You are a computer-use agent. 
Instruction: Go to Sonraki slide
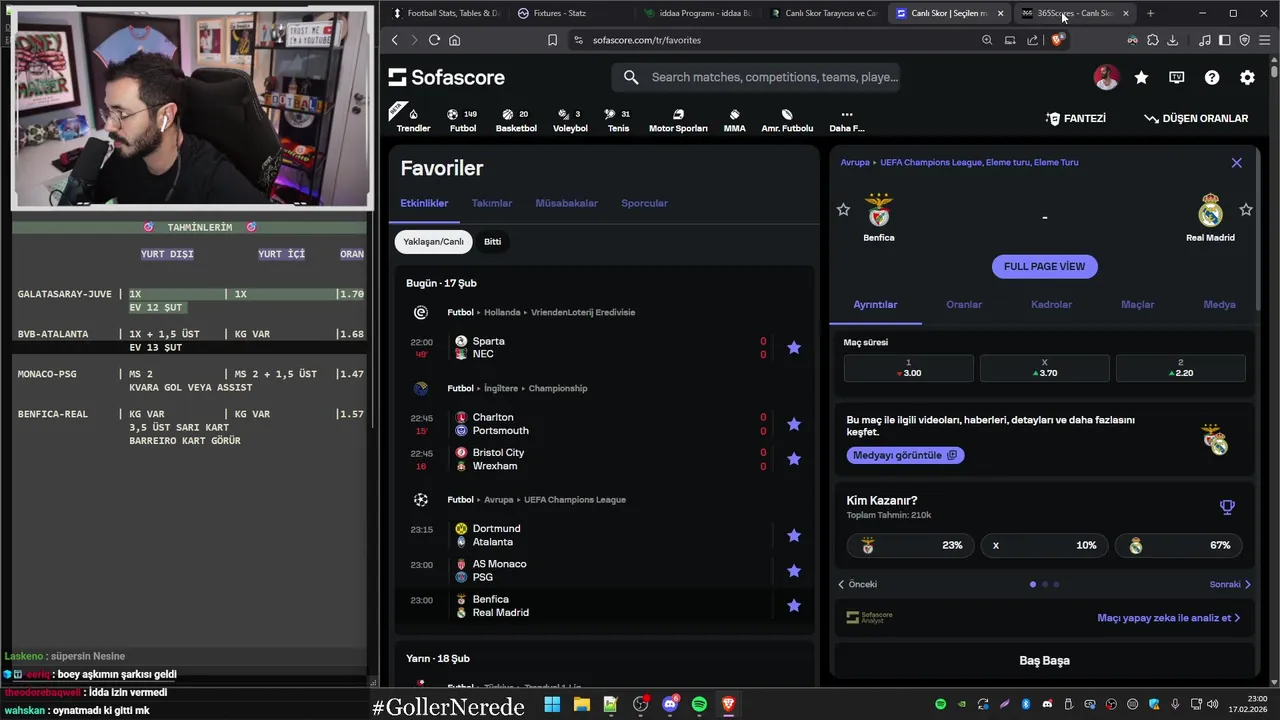(x=1230, y=584)
